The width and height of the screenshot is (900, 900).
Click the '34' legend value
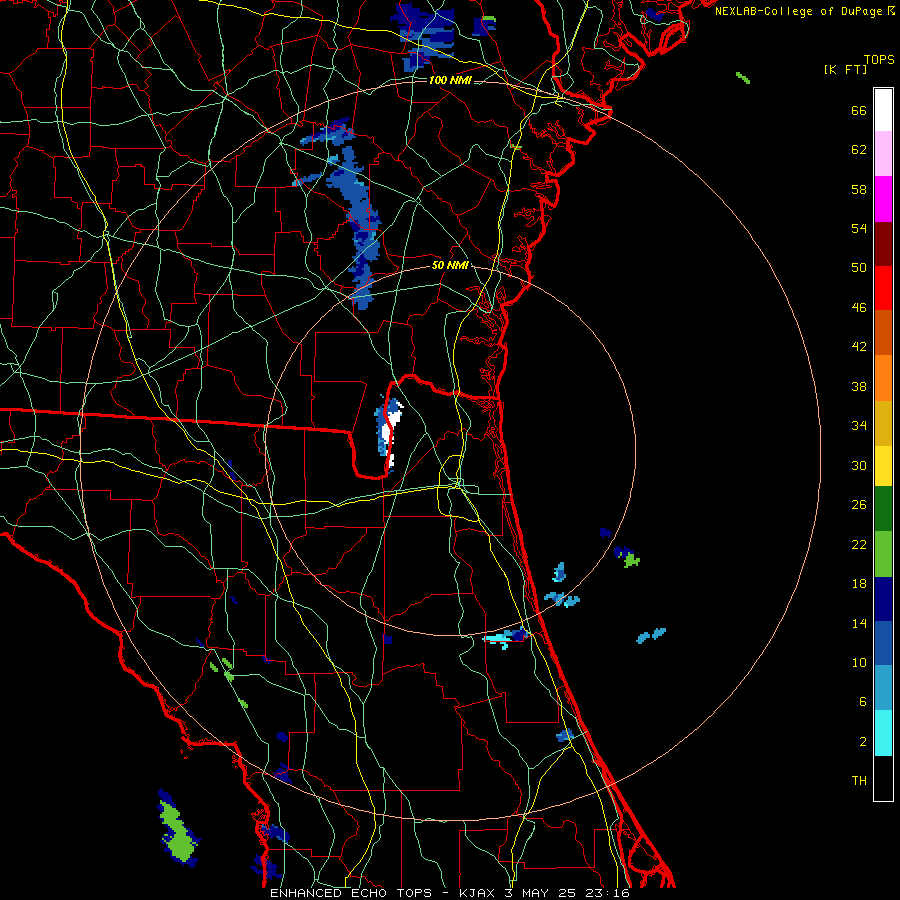859,426
